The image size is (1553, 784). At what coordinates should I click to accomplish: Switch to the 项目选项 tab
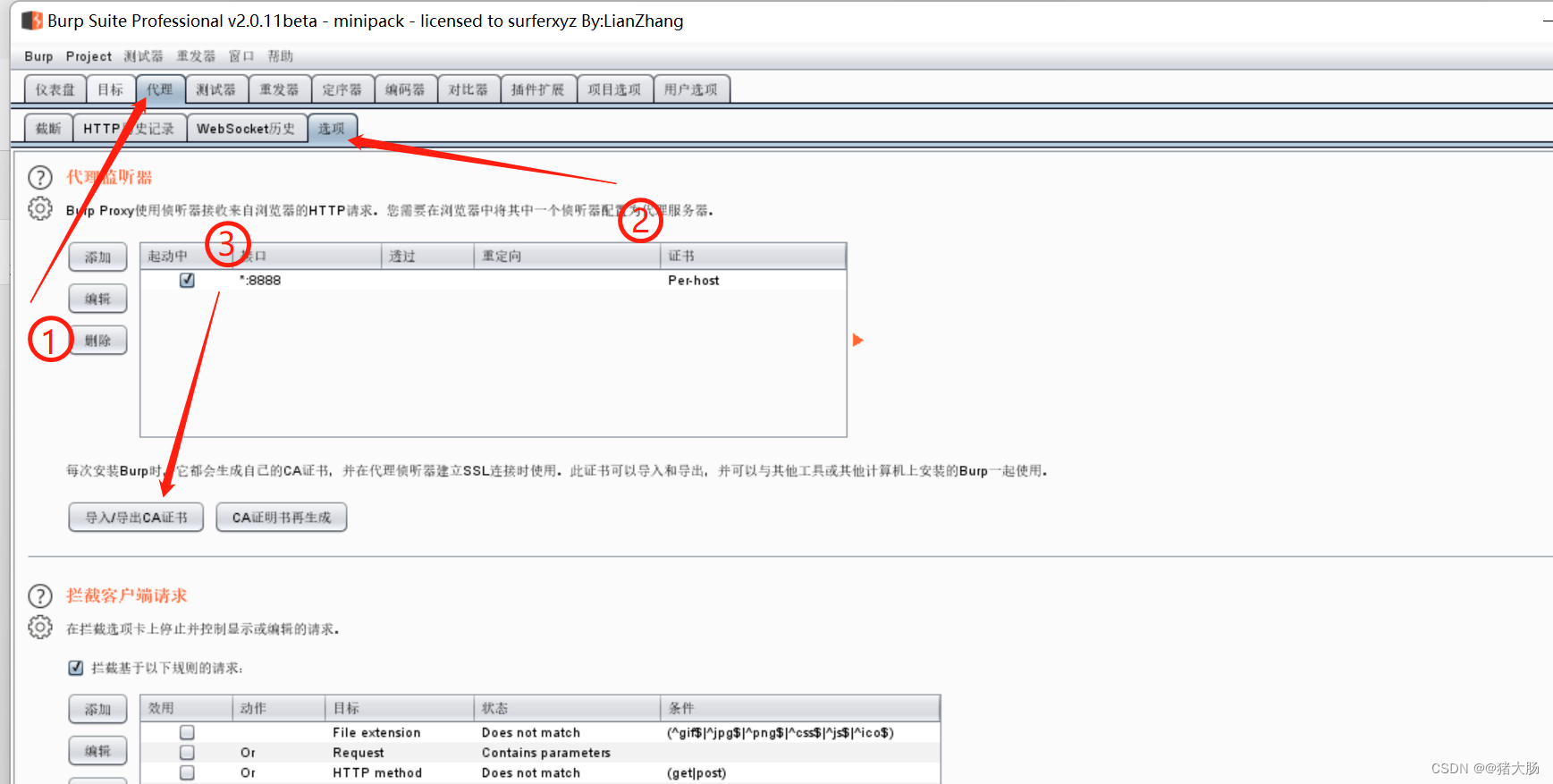click(x=614, y=89)
